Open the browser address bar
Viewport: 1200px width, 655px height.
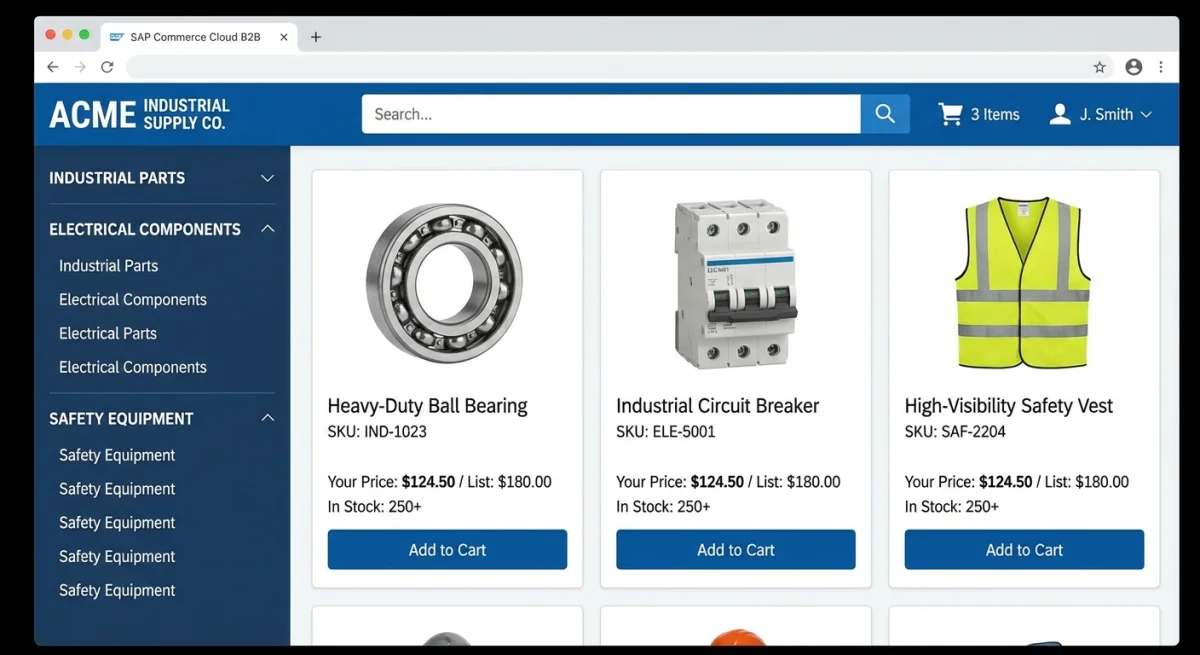(x=600, y=67)
